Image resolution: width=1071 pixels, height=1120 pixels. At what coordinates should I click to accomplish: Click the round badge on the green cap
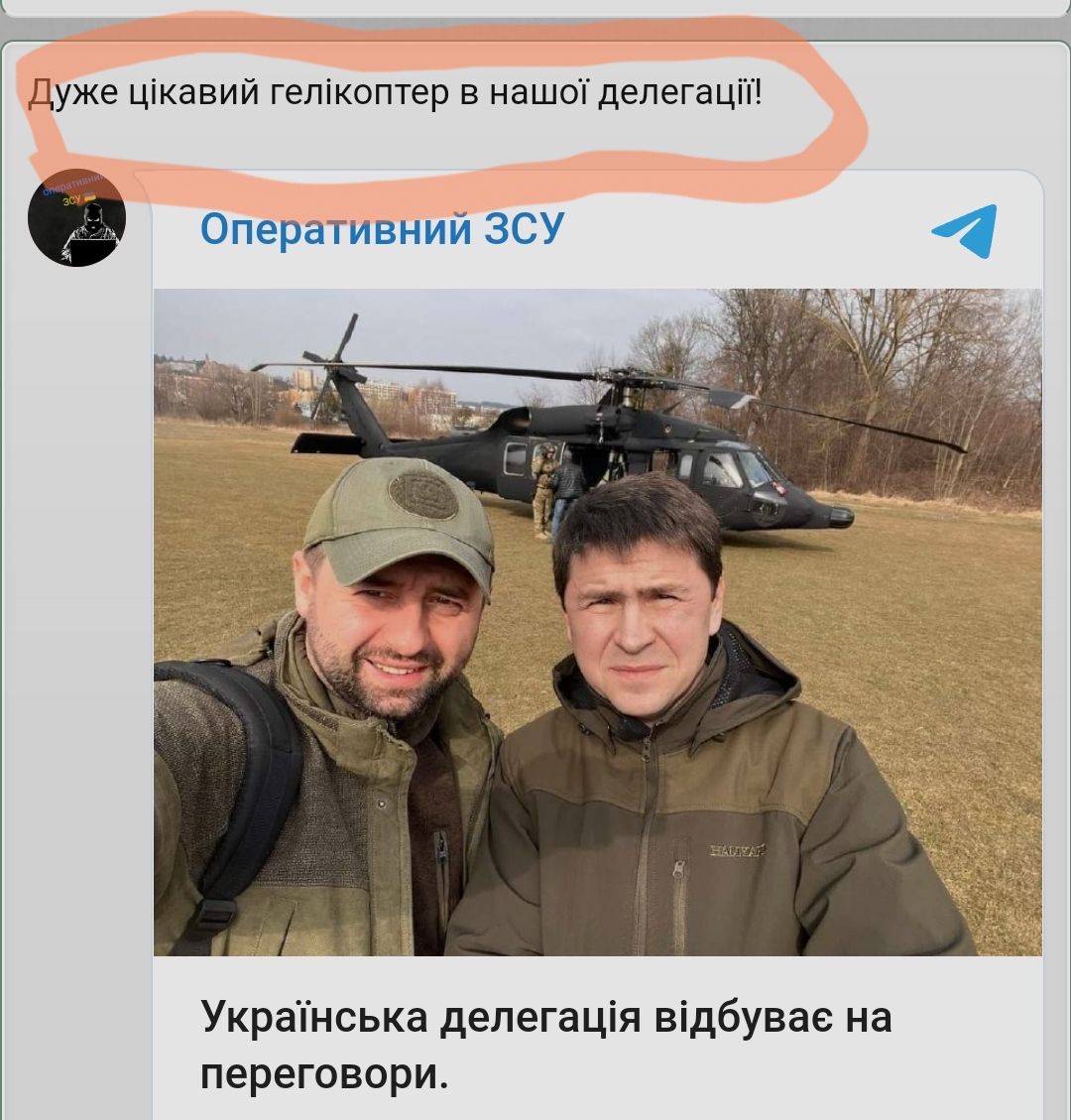(x=422, y=494)
